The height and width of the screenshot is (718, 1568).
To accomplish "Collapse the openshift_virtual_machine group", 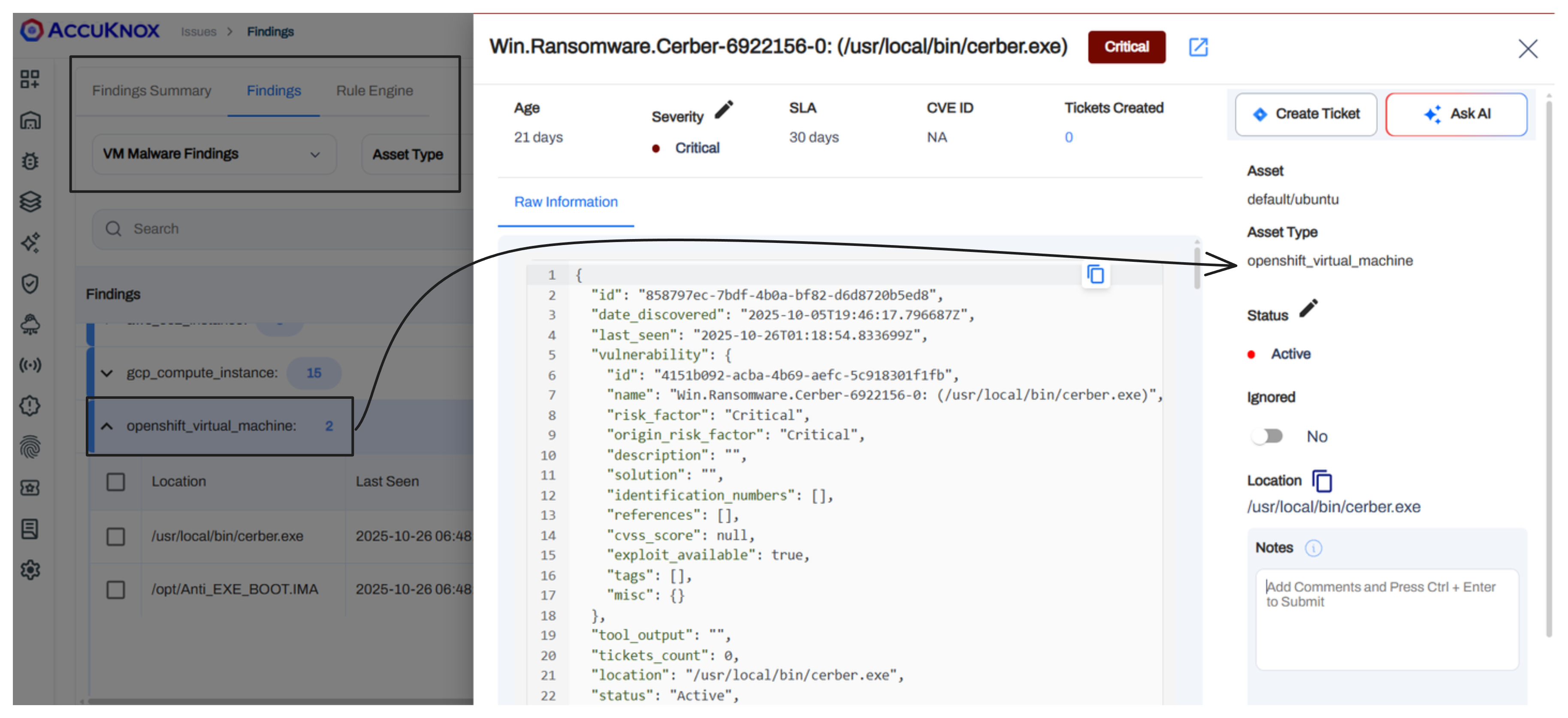I will pyautogui.click(x=107, y=426).
